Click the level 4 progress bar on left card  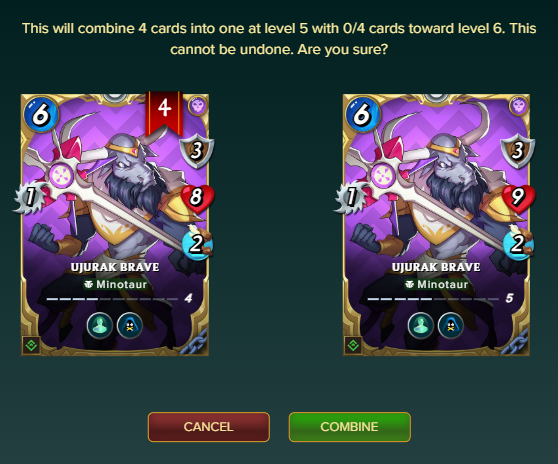(x=112, y=299)
